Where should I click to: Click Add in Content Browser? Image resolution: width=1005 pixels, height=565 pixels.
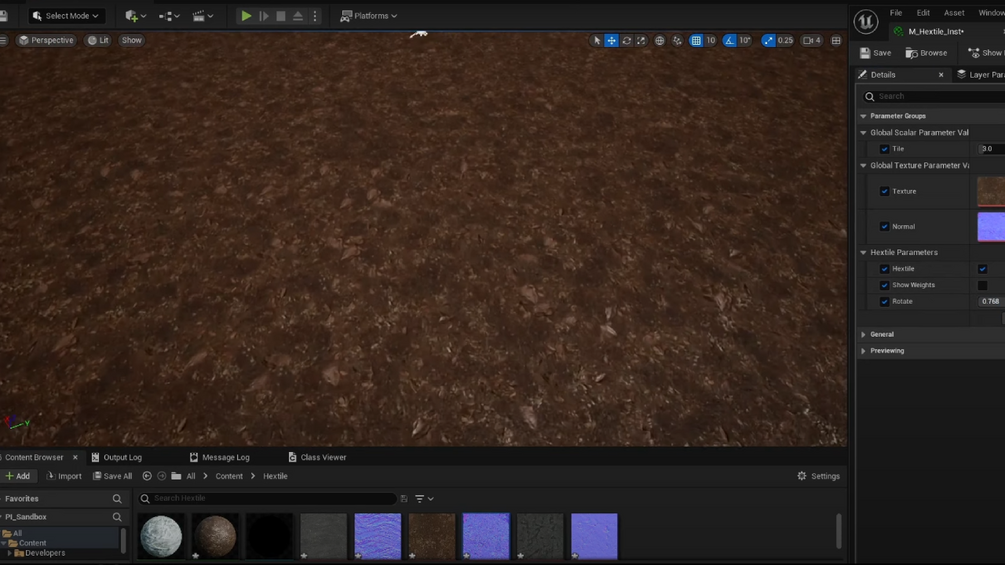[x=18, y=477]
